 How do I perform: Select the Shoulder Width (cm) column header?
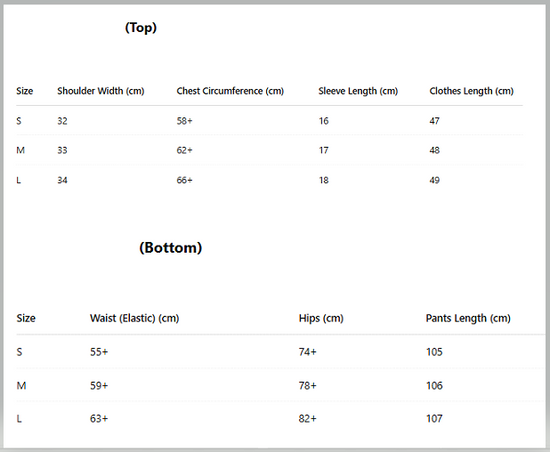(101, 91)
